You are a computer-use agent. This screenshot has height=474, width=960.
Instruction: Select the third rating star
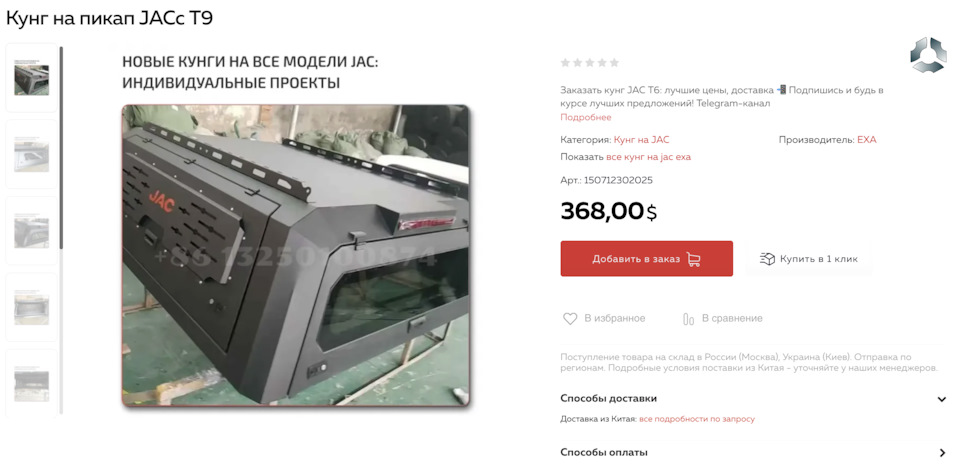(x=590, y=62)
